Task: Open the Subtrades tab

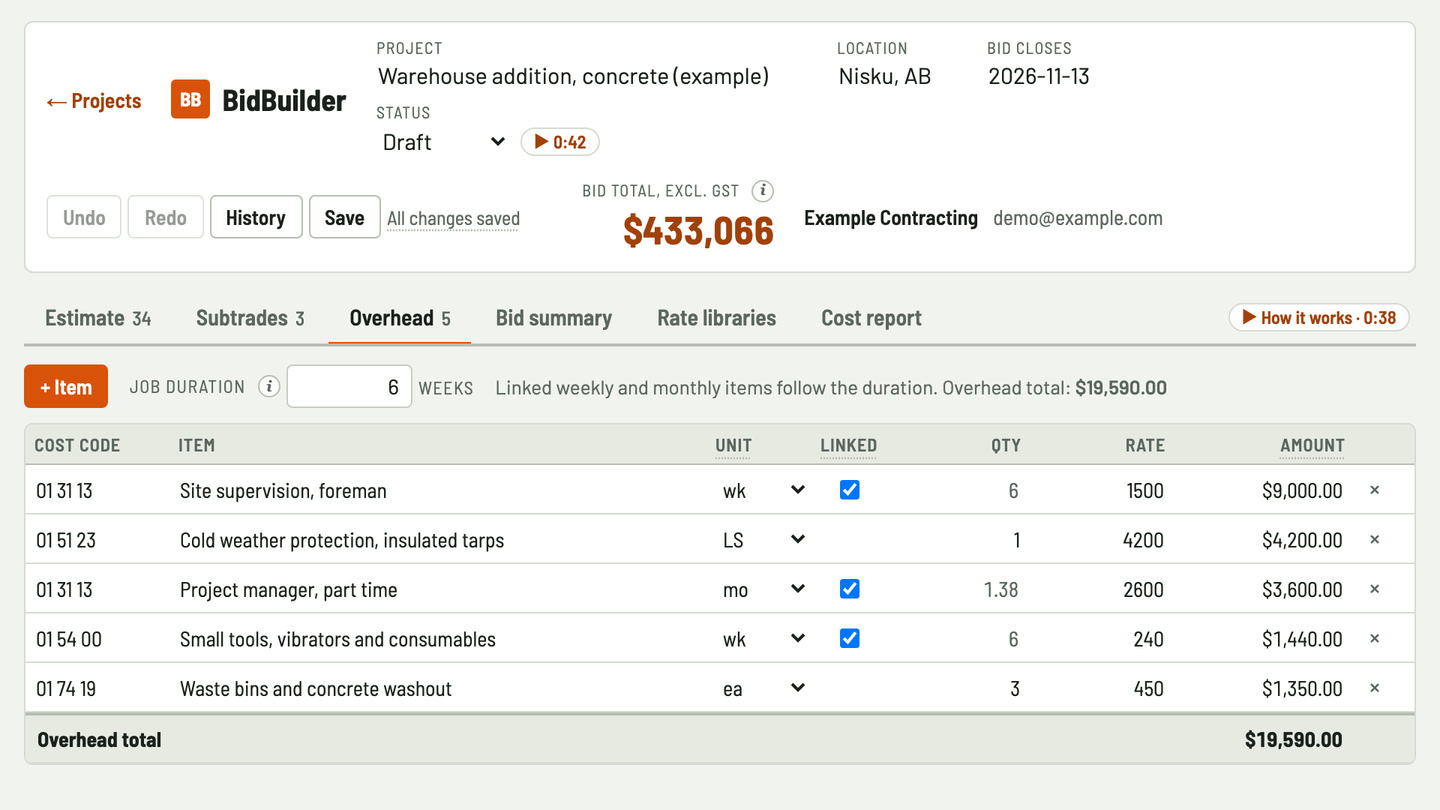Action: pyautogui.click(x=250, y=318)
